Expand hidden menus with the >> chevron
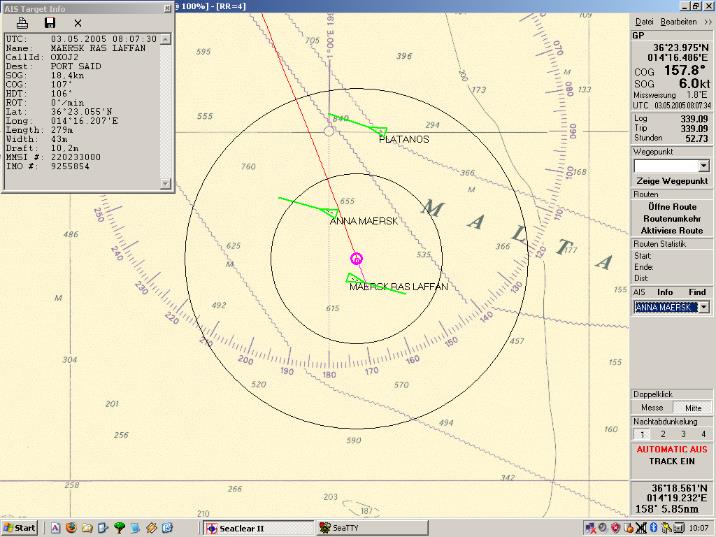The height and width of the screenshot is (537, 716). pyautogui.click(x=707, y=21)
